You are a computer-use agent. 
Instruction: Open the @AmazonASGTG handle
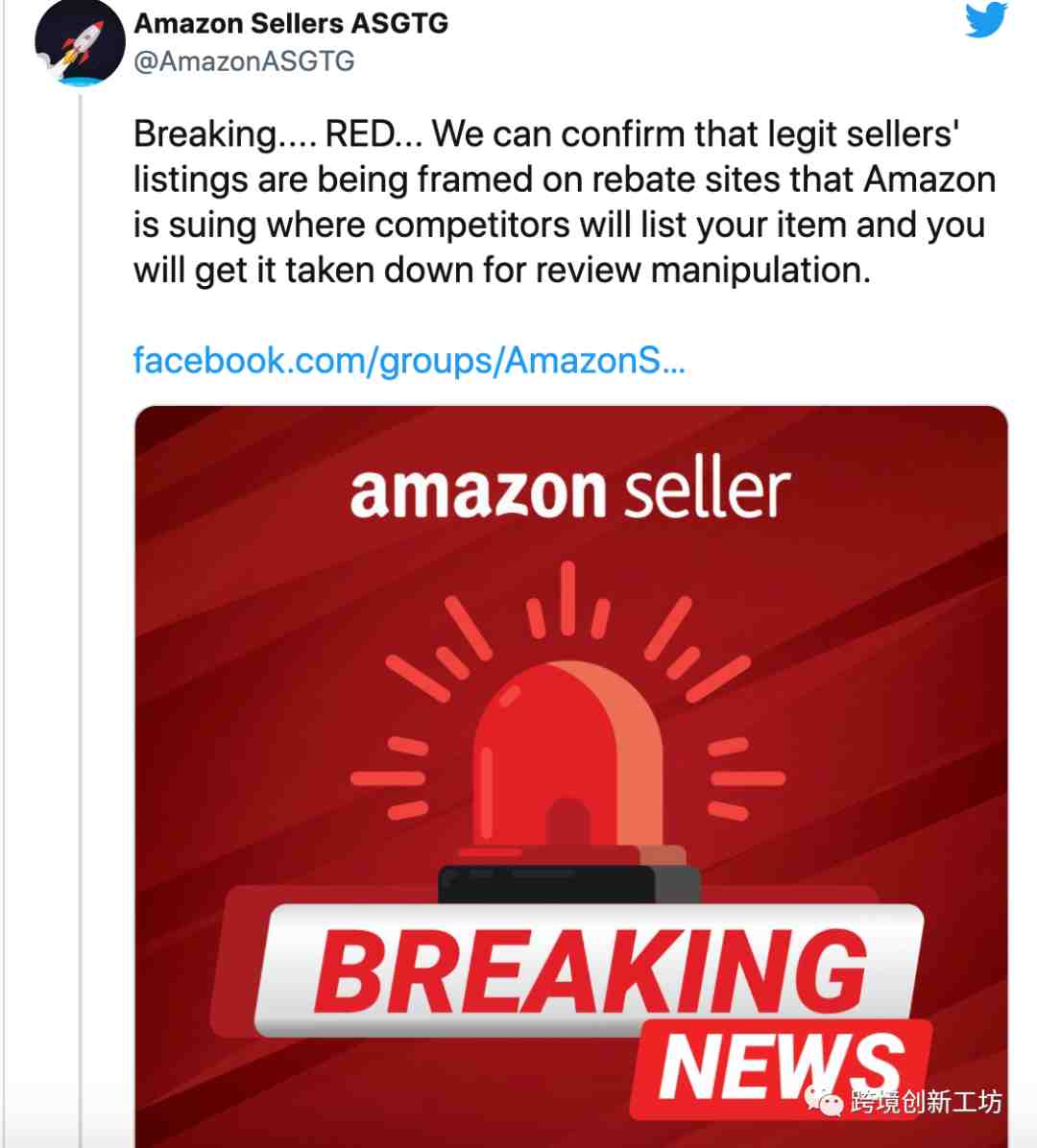pyautogui.click(x=244, y=61)
